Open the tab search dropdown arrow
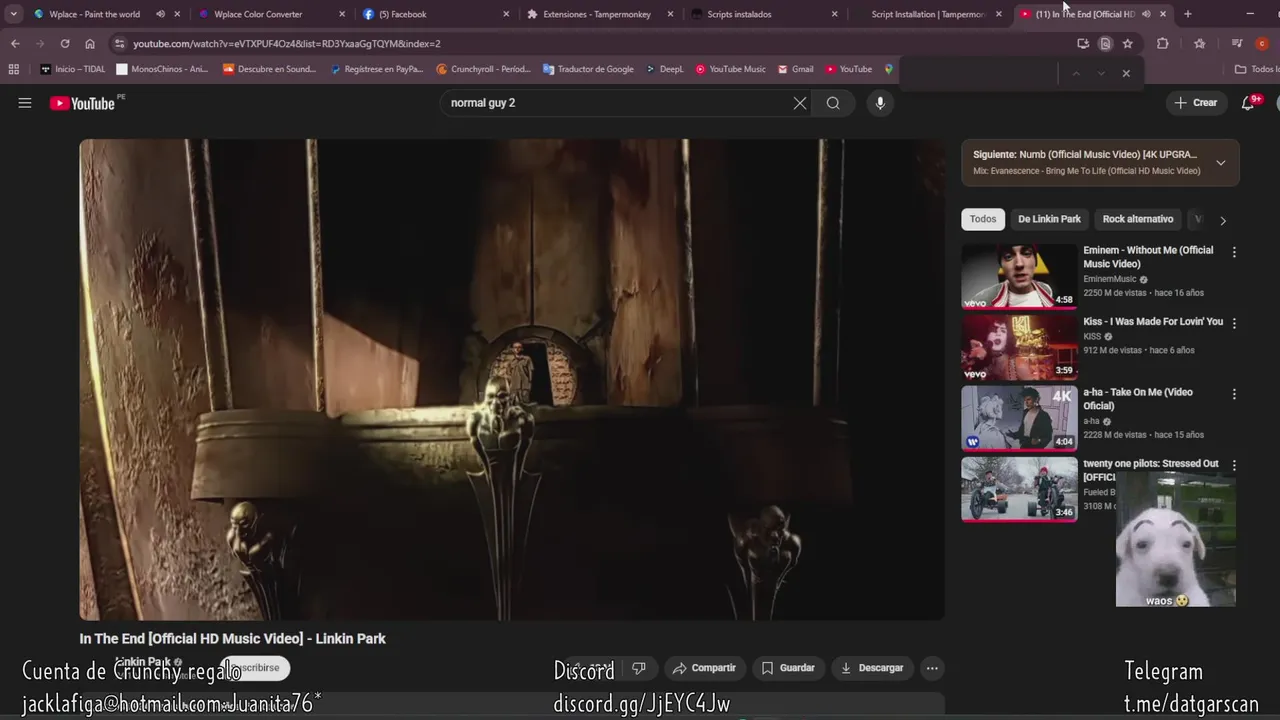1280x720 pixels. pyautogui.click(x=14, y=14)
